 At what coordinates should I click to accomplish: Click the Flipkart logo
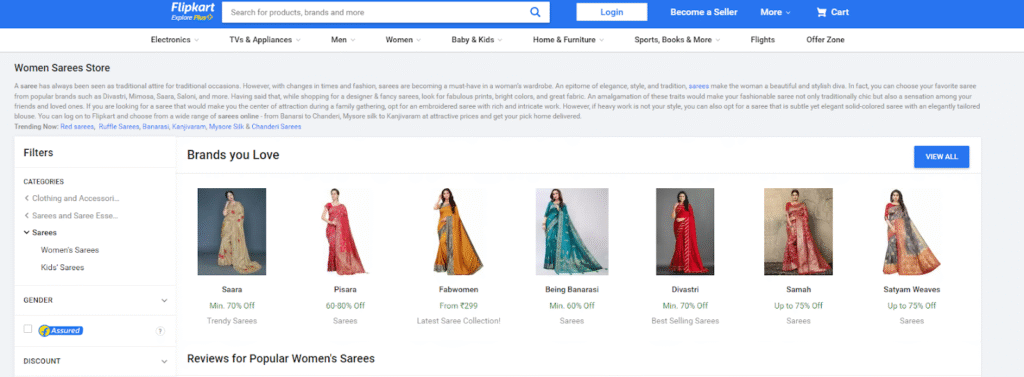[x=192, y=11]
